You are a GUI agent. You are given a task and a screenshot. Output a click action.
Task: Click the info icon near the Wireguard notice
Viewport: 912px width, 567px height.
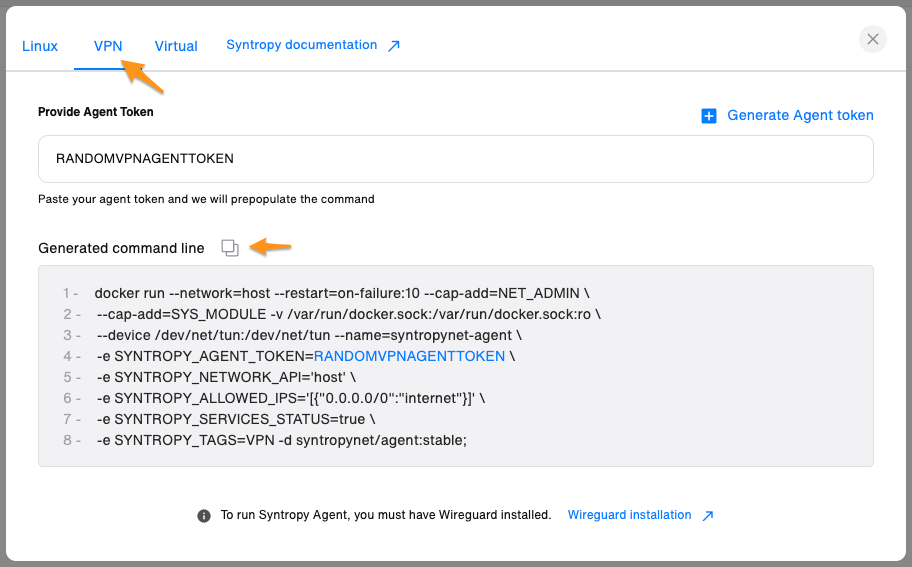click(x=204, y=516)
